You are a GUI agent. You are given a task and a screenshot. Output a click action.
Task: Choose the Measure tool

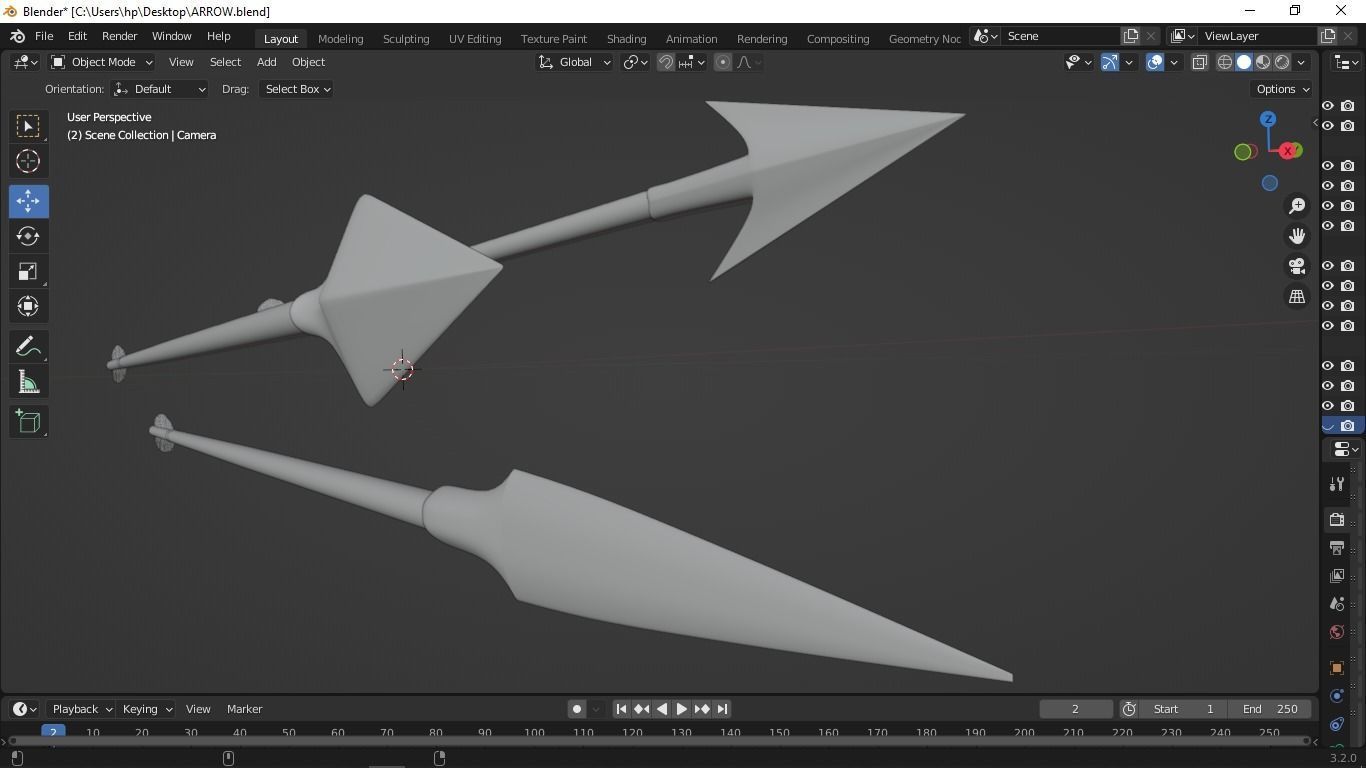click(x=27, y=381)
